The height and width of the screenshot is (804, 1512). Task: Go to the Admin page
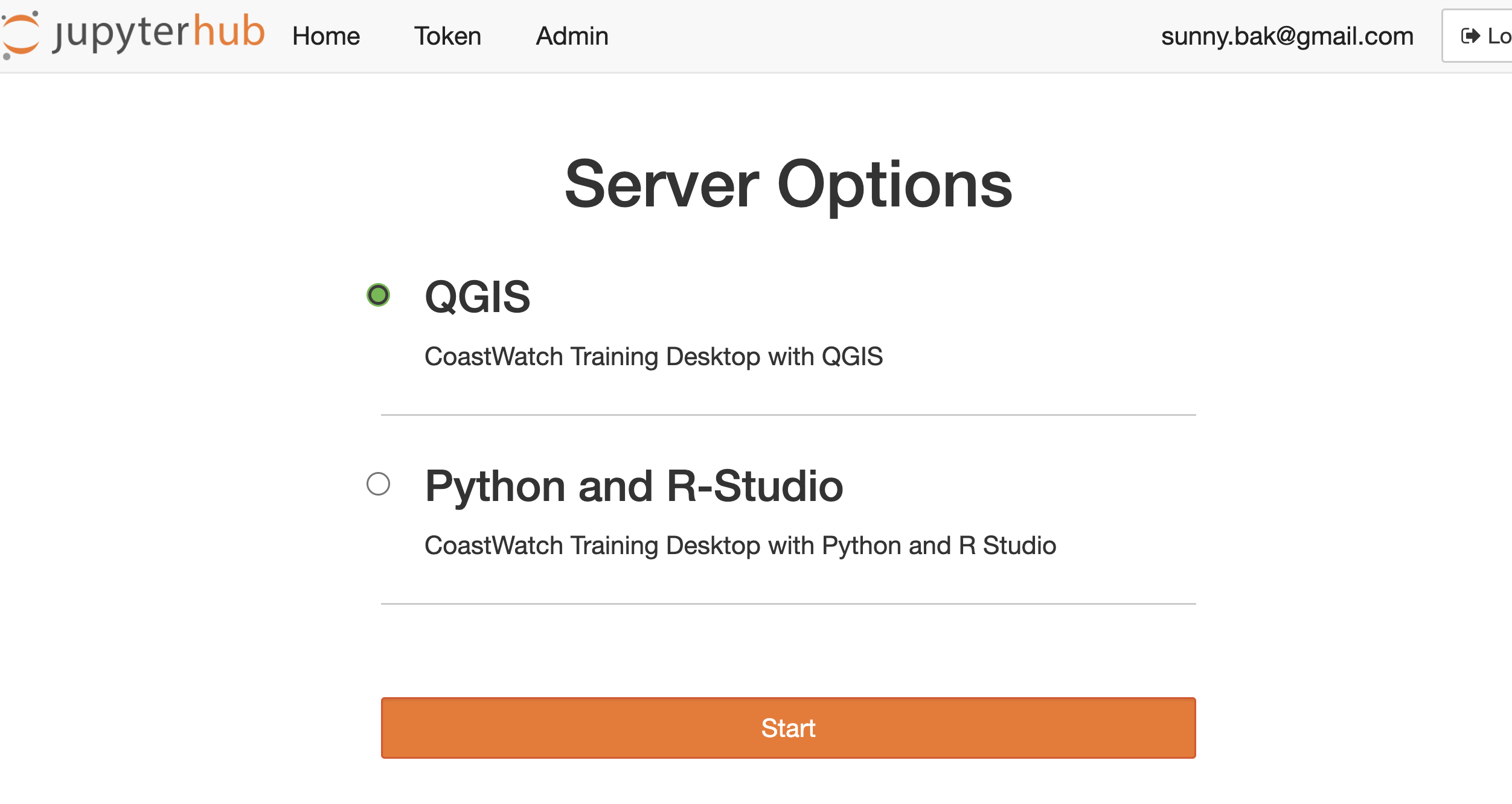click(572, 36)
